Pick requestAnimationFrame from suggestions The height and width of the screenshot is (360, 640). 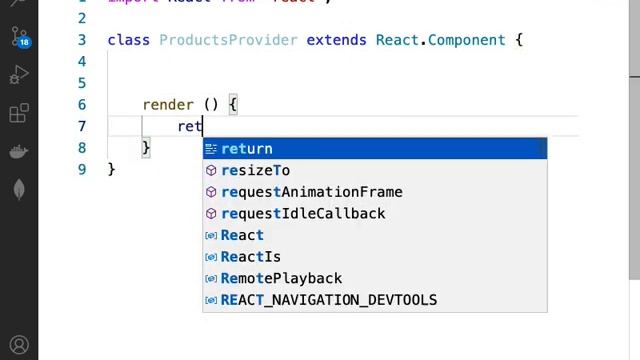point(375,192)
